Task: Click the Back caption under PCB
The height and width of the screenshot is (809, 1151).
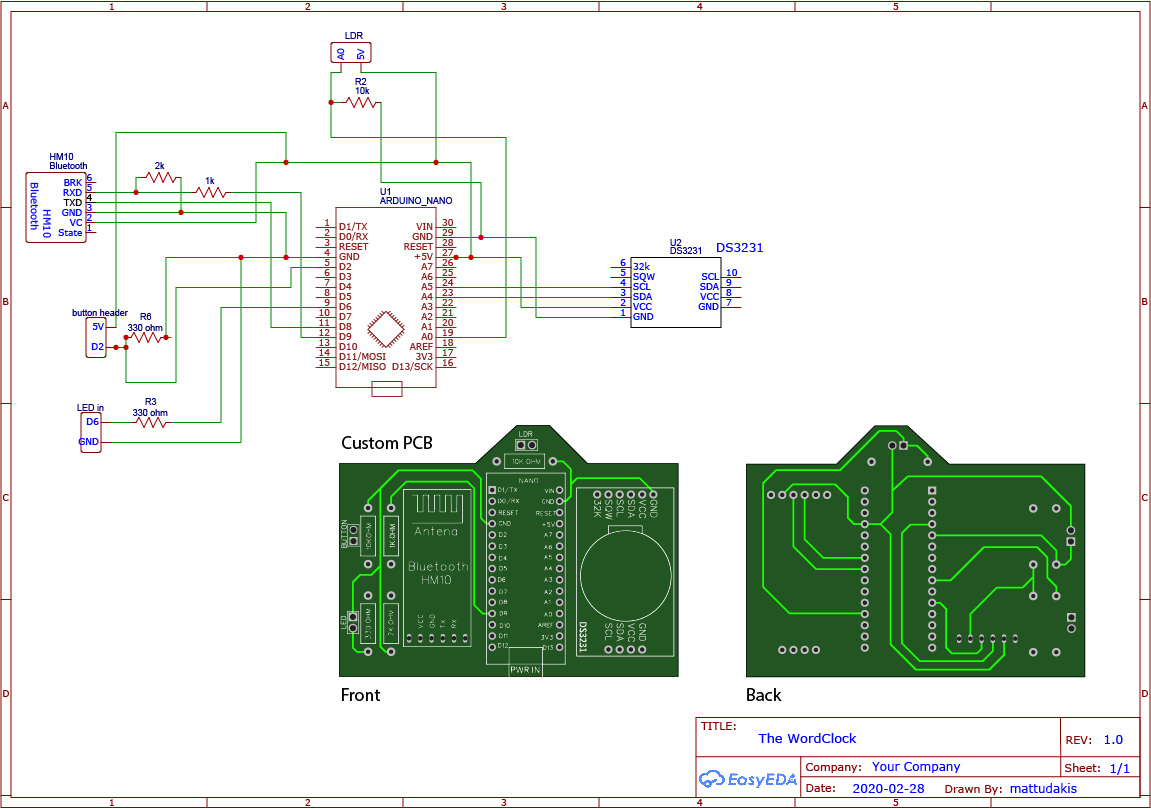Action: 763,695
